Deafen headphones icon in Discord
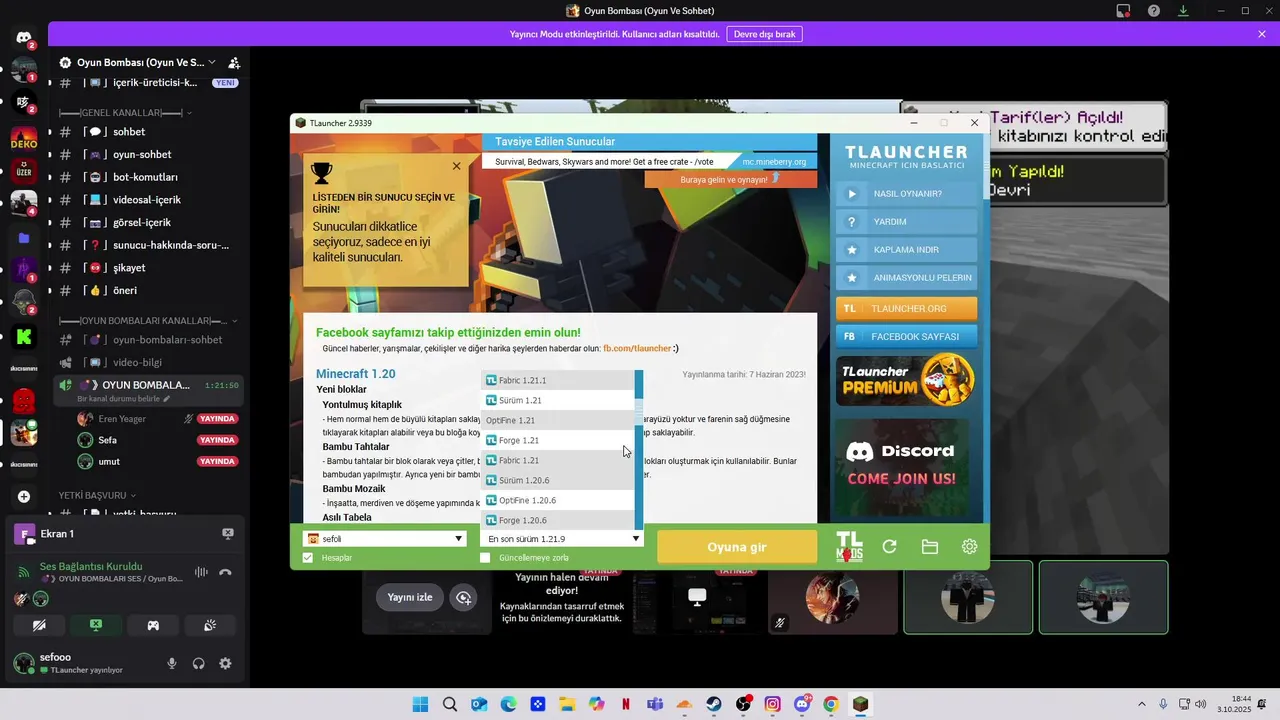Screen dimensions: 1280x720 (x=199, y=663)
